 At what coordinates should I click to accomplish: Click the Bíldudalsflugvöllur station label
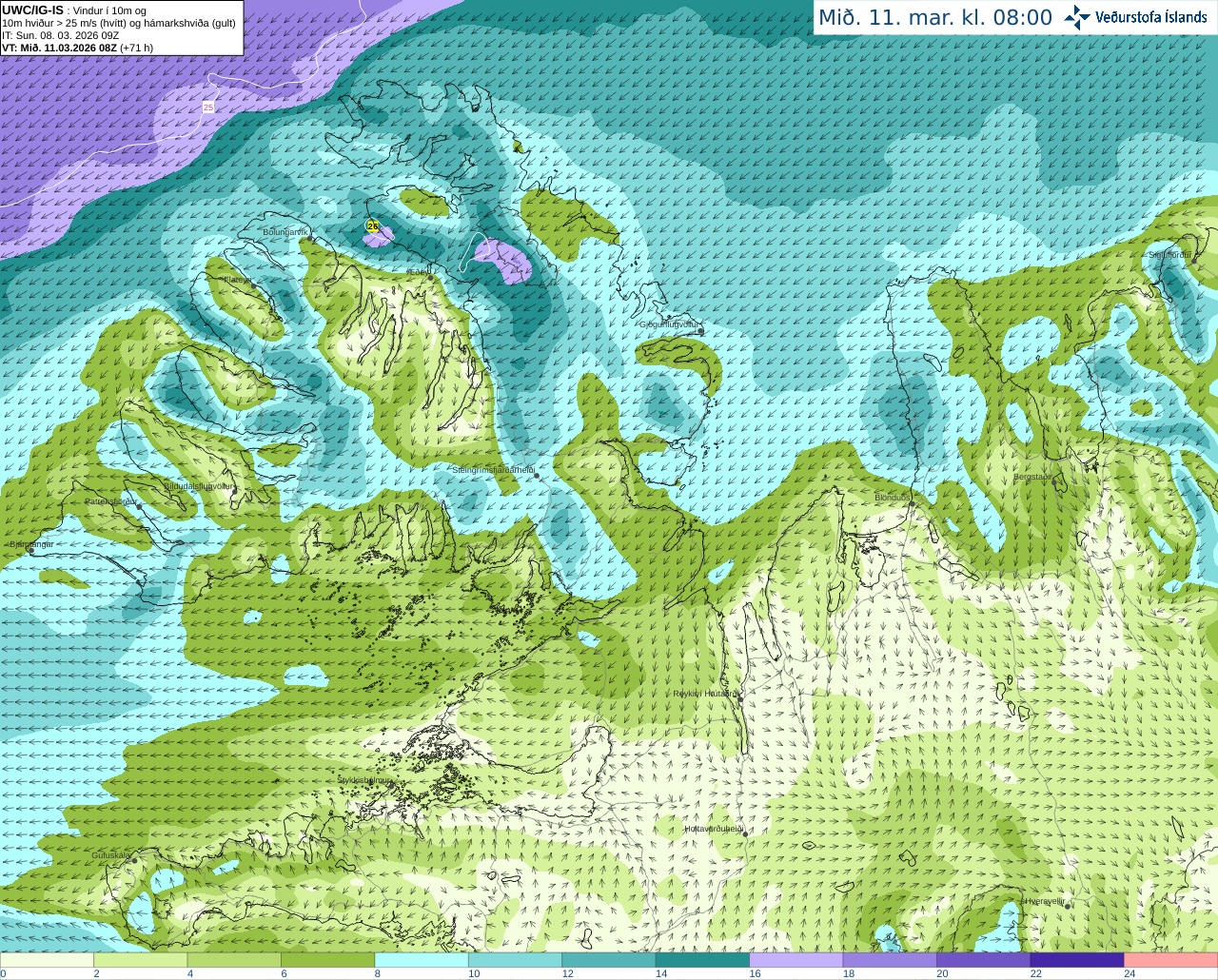pyautogui.click(x=198, y=485)
